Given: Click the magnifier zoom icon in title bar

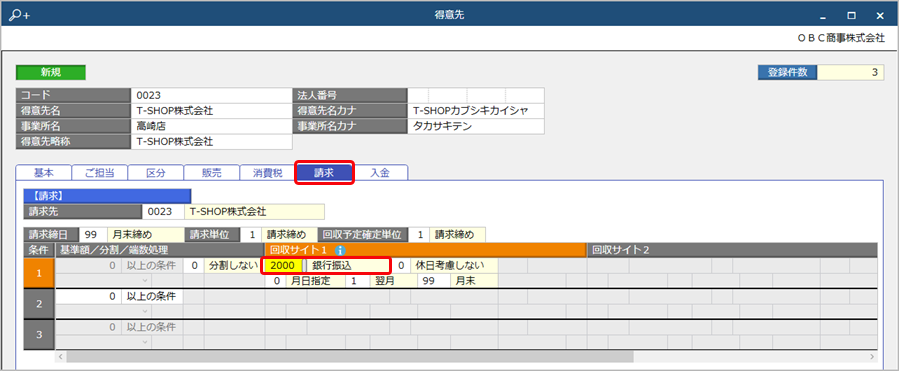Looking at the screenshot, I should [19, 15].
